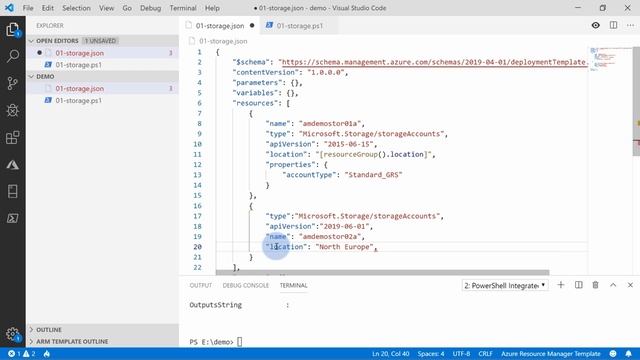Viewport: 640px width, 360px height.
Task: Open the Help menu
Action: (212, 8)
